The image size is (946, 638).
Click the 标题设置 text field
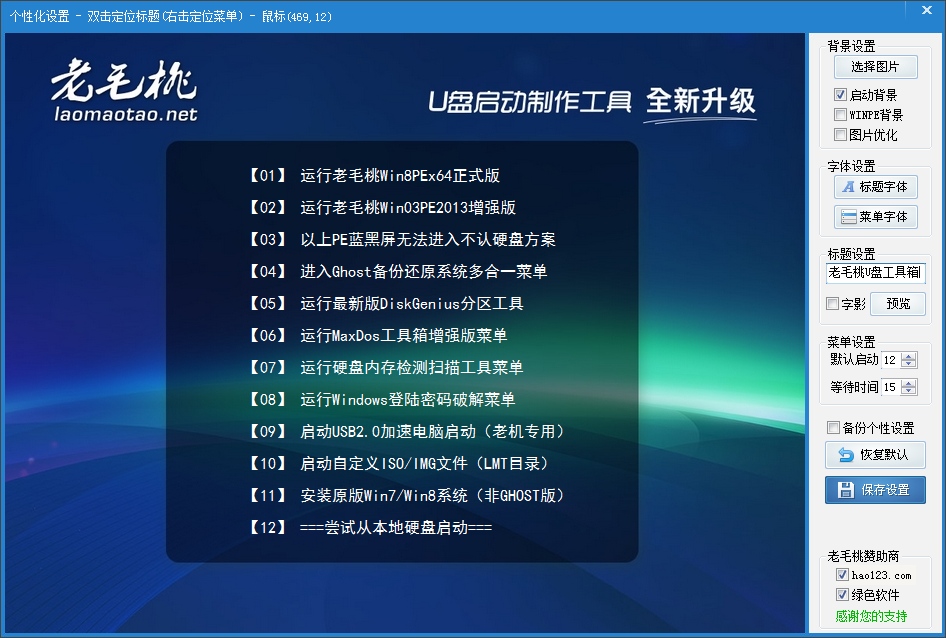(x=875, y=273)
